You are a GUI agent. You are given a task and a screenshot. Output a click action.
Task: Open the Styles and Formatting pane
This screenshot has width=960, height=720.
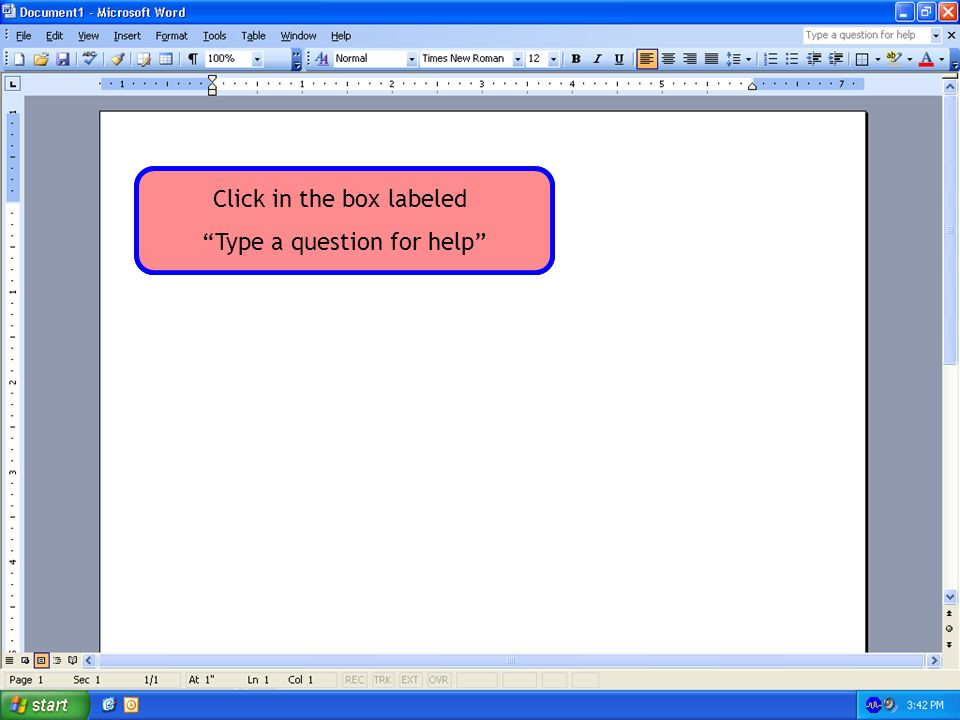(x=321, y=59)
